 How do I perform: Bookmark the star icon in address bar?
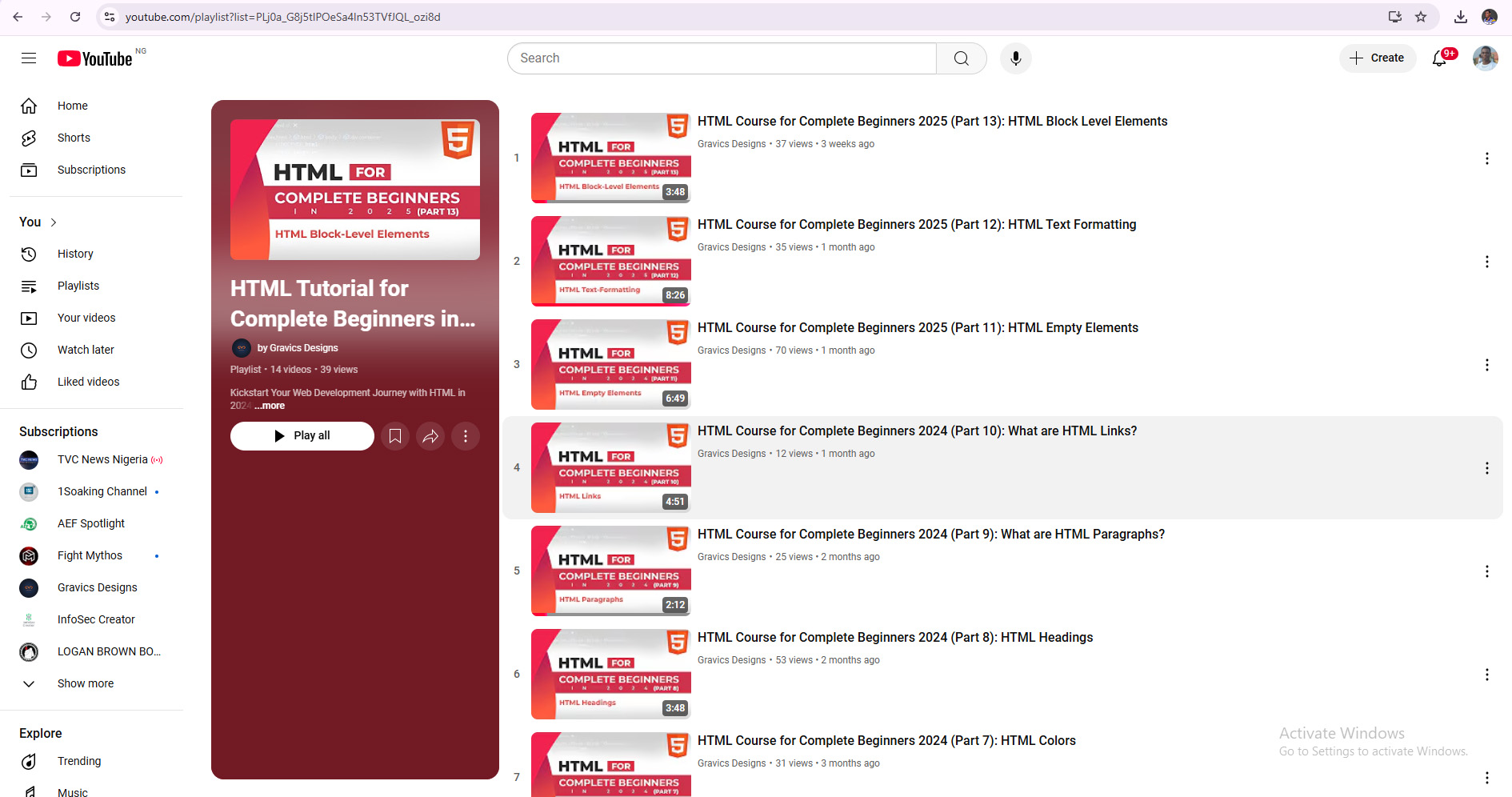tap(1421, 17)
